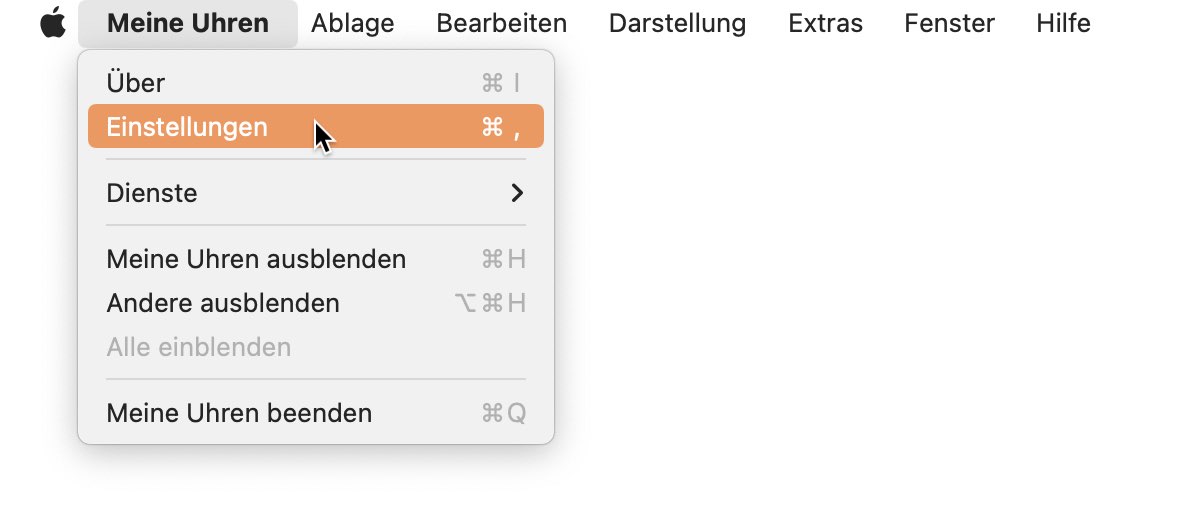Choose Meine Uhren ausblenden
This screenshot has width=1200, height=506.
(316, 259)
